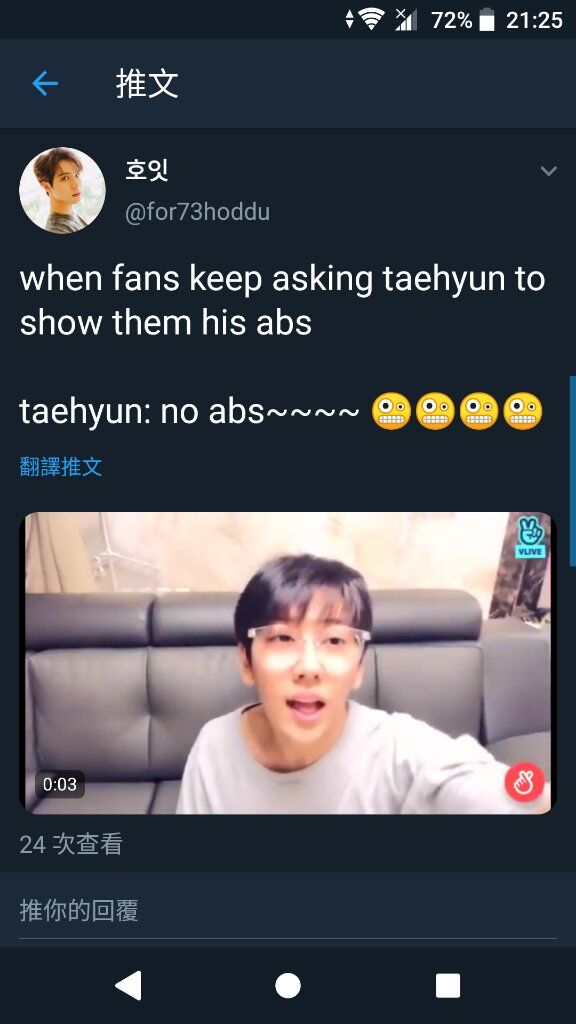Tap the blue back arrow
Viewport: 576px width, 1024px height.
[x=45, y=84]
